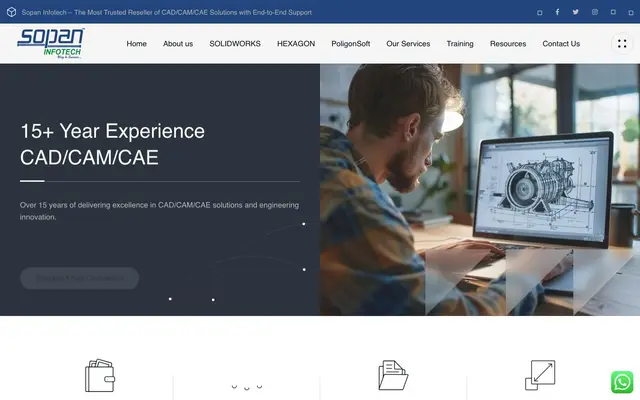The width and height of the screenshot is (640, 400).
Task: Click the folder with documents icon
Action: point(393,375)
